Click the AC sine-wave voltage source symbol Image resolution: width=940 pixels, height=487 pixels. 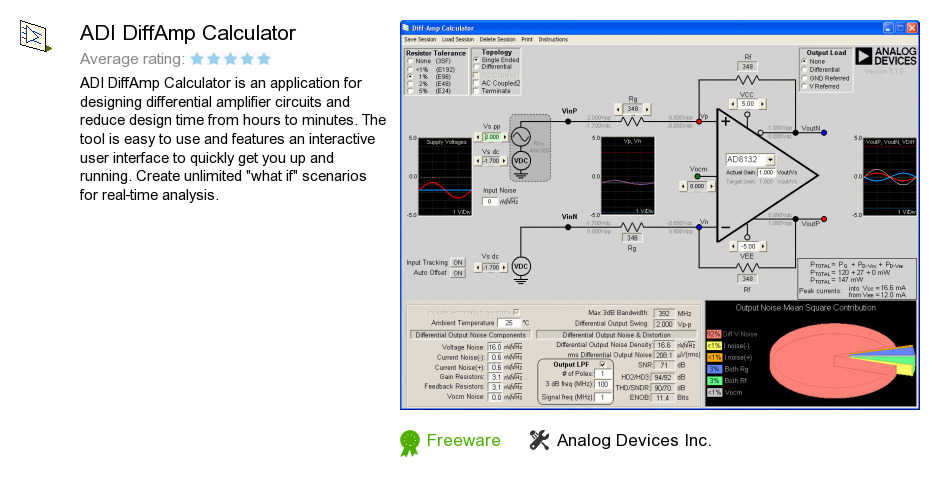(521, 137)
